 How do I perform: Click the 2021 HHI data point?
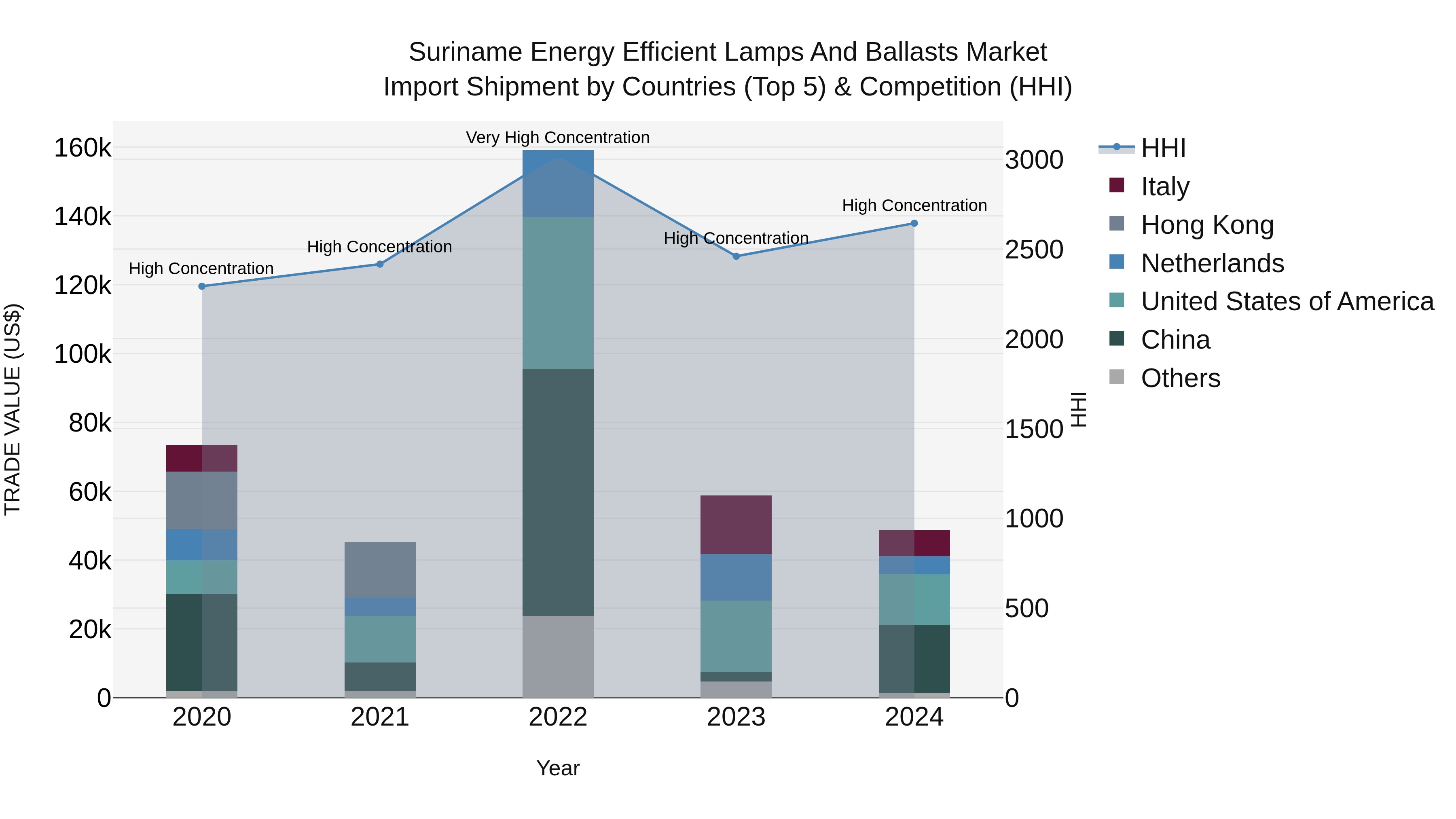point(380,264)
